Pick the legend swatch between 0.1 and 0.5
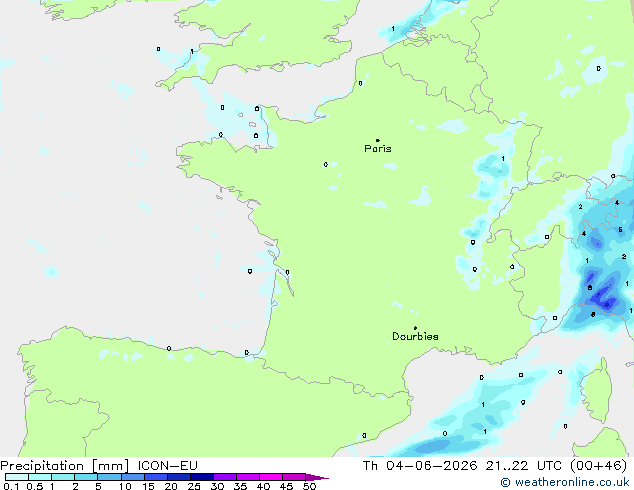 pos(17,477)
